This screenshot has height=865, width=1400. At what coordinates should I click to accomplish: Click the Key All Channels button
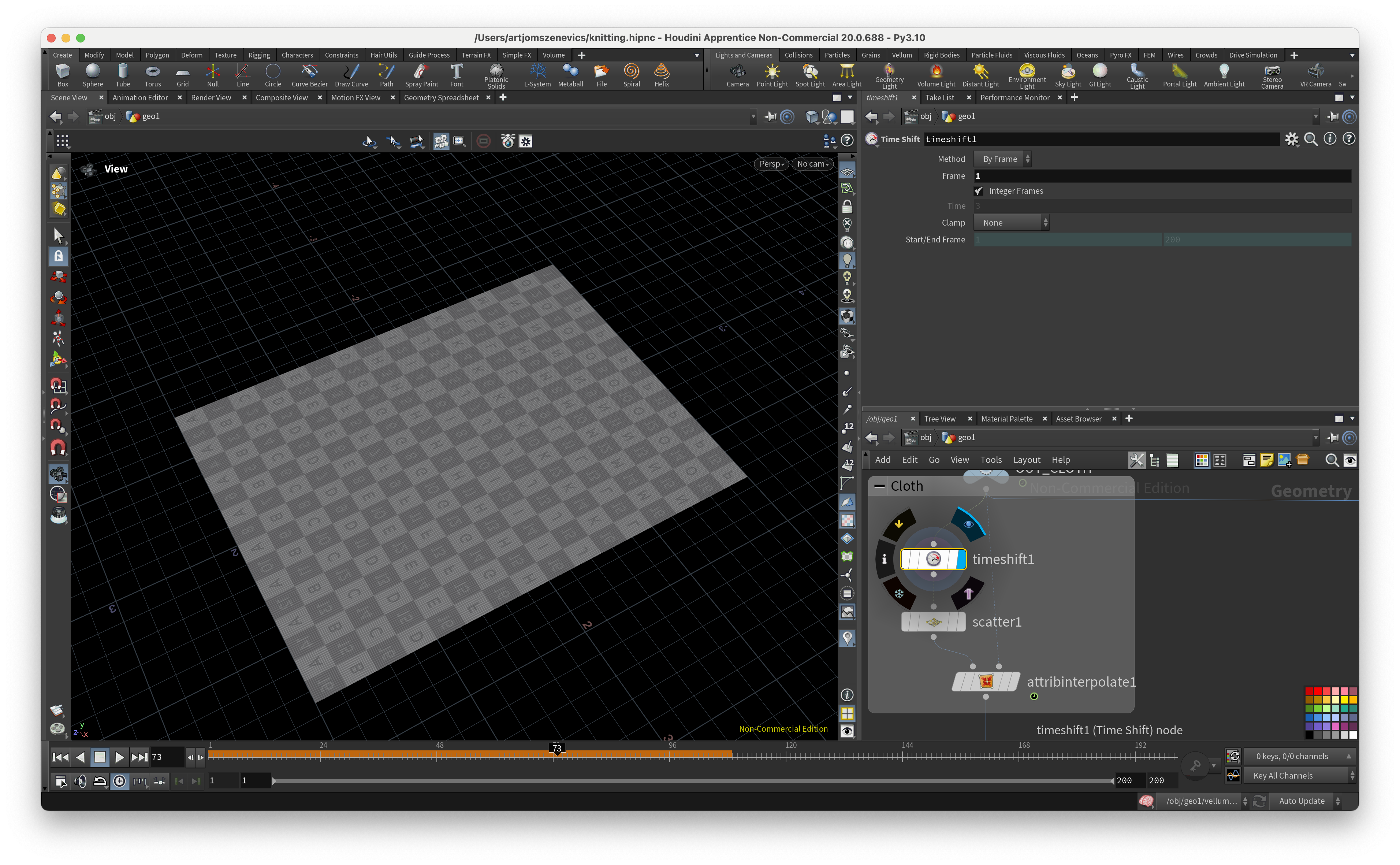[1283, 776]
